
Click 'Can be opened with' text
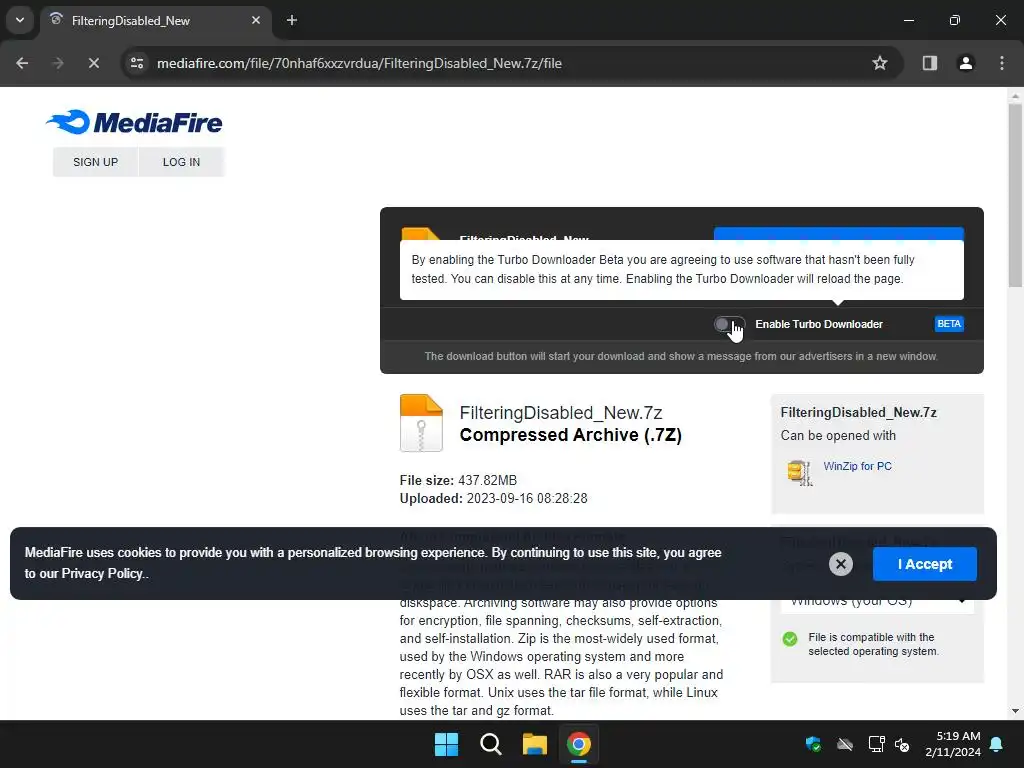point(838,436)
